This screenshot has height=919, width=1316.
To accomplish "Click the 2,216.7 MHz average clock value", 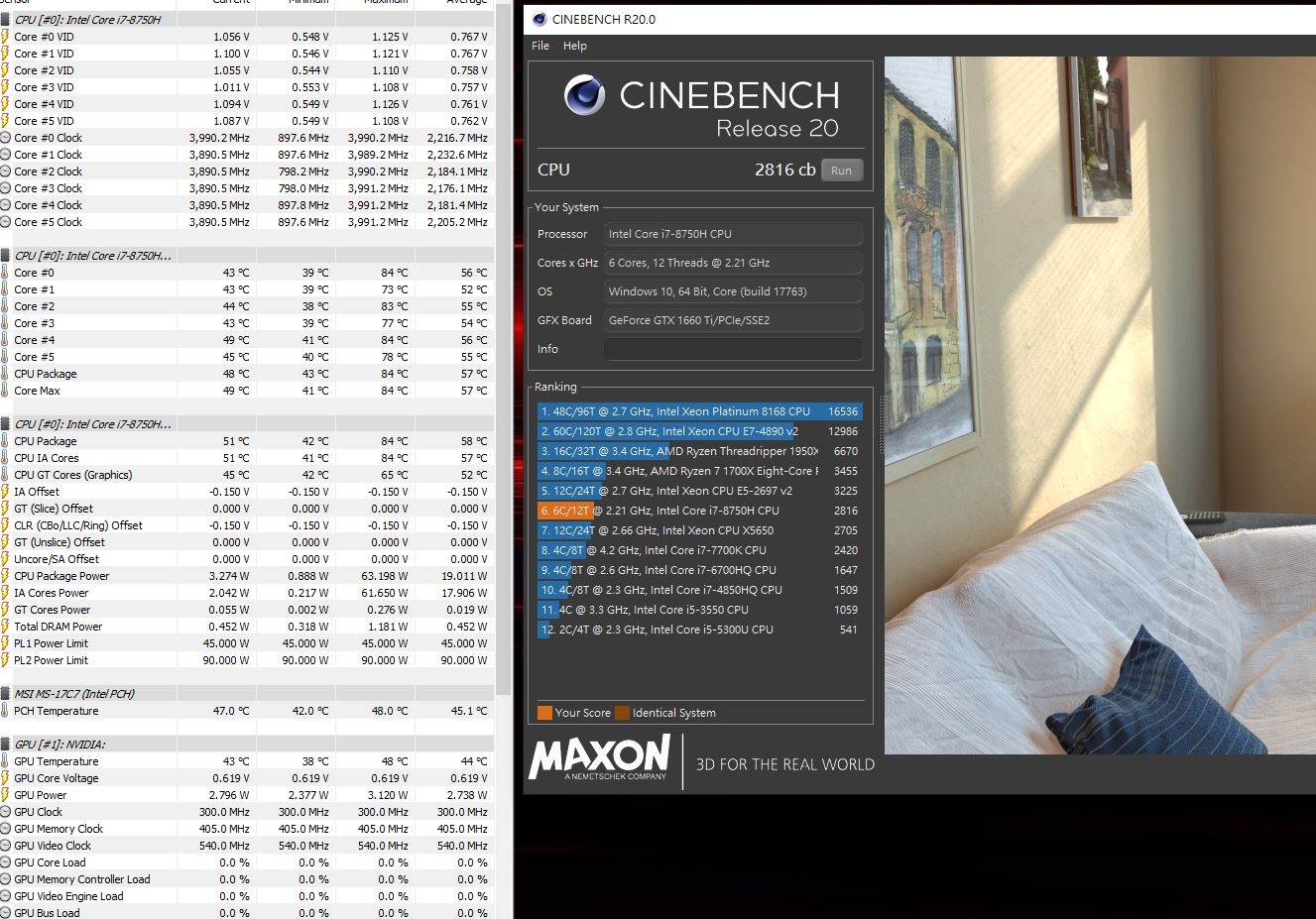I will tap(457, 138).
